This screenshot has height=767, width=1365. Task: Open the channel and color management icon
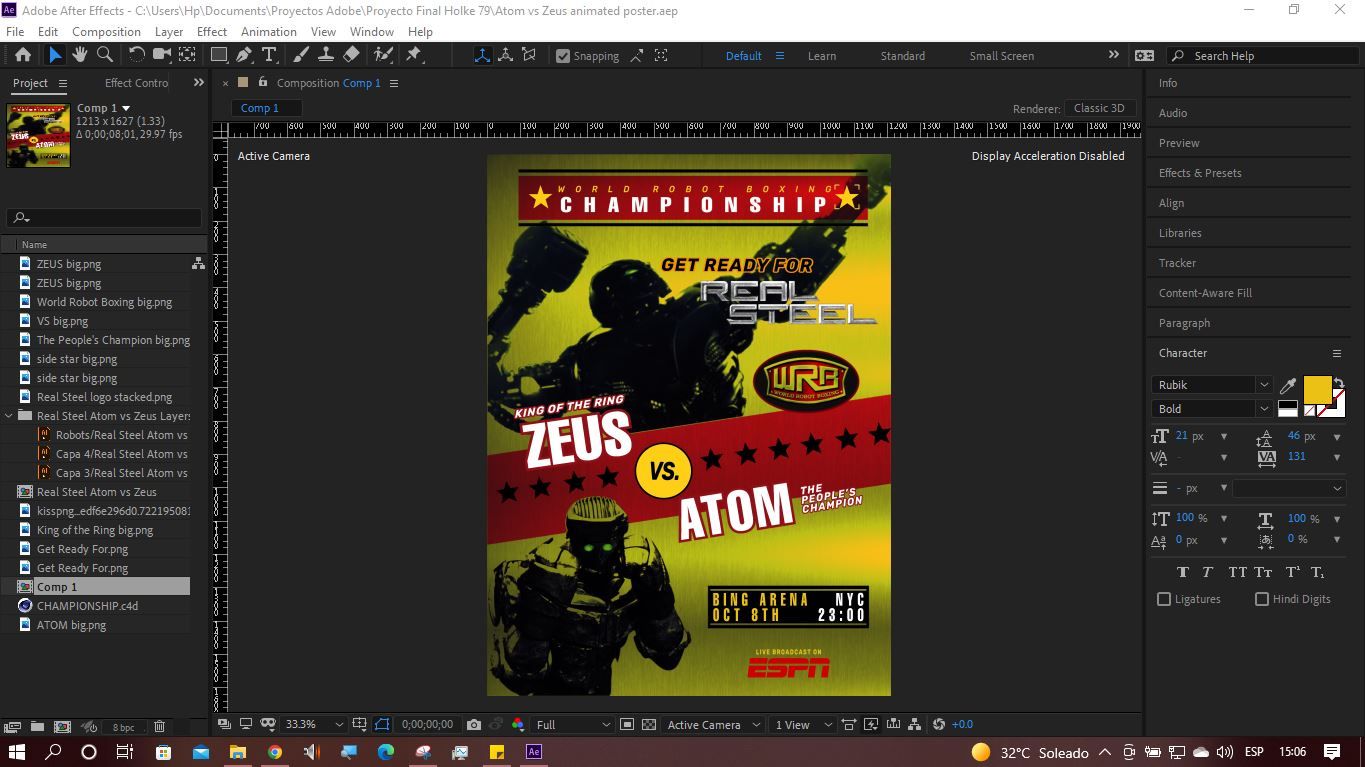(x=518, y=725)
